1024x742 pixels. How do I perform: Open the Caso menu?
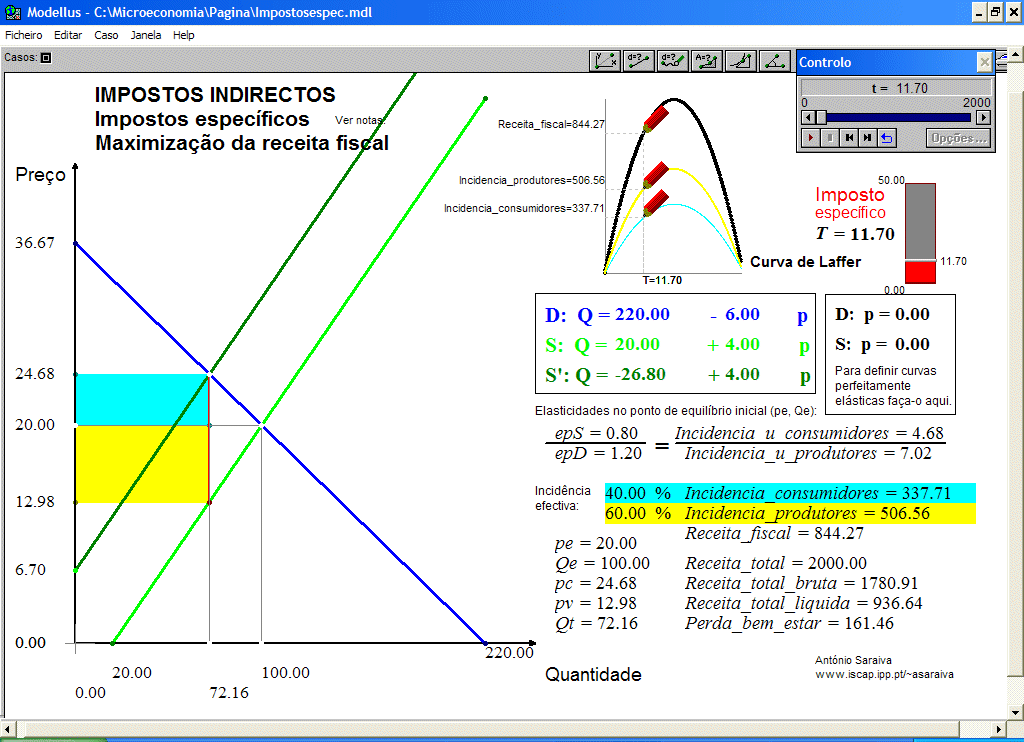click(x=106, y=34)
